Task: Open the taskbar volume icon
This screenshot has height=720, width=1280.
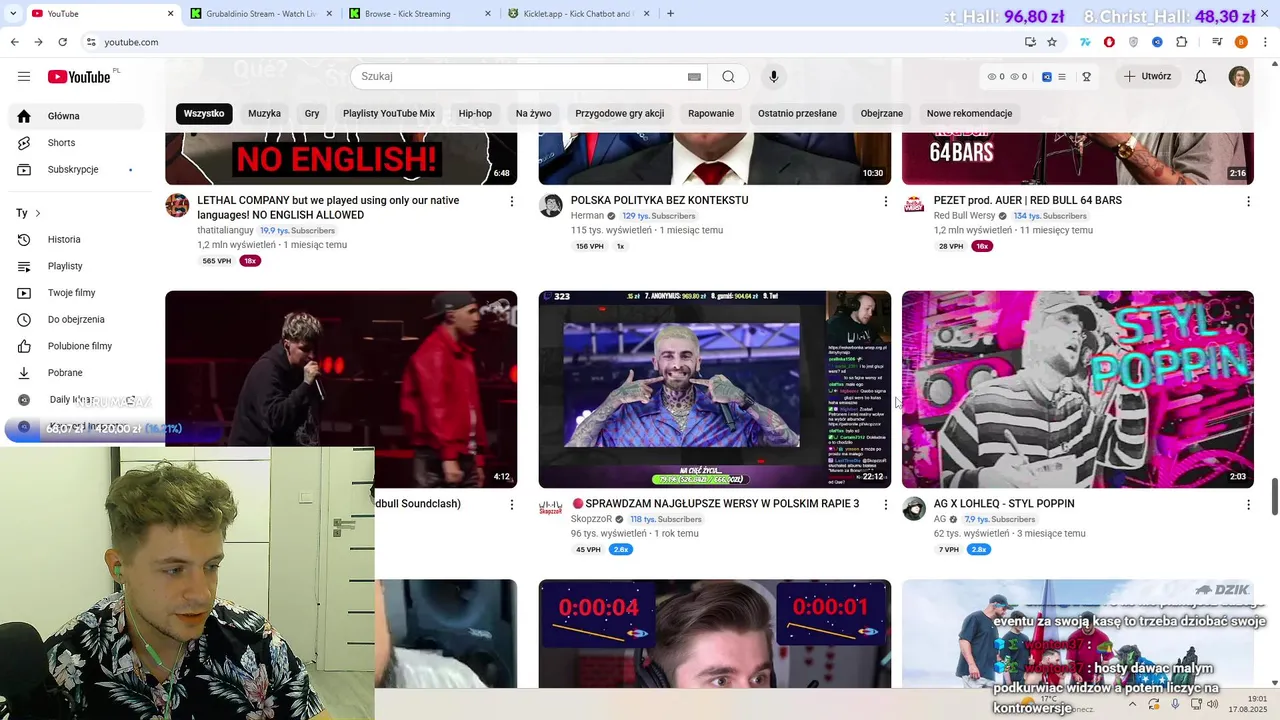Action: coord(1214,704)
